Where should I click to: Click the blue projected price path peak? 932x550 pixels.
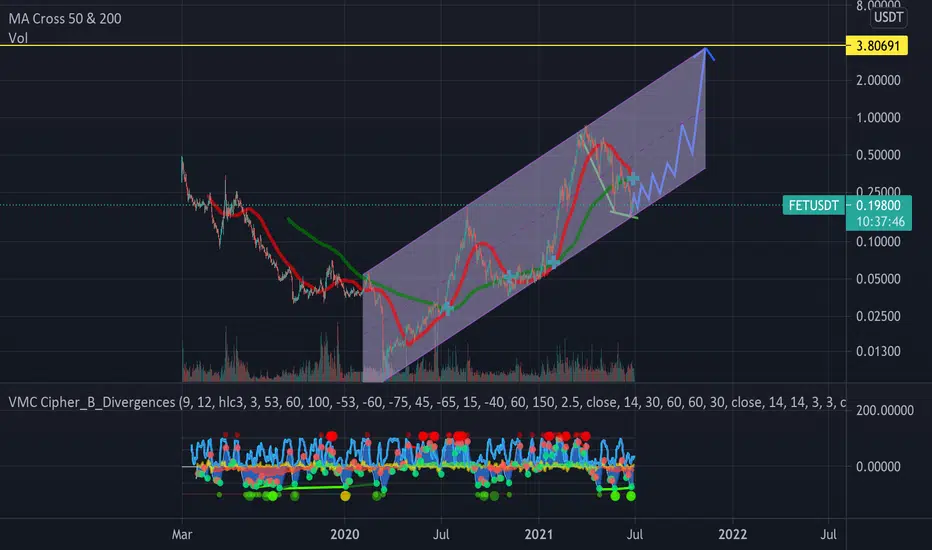tap(706, 49)
